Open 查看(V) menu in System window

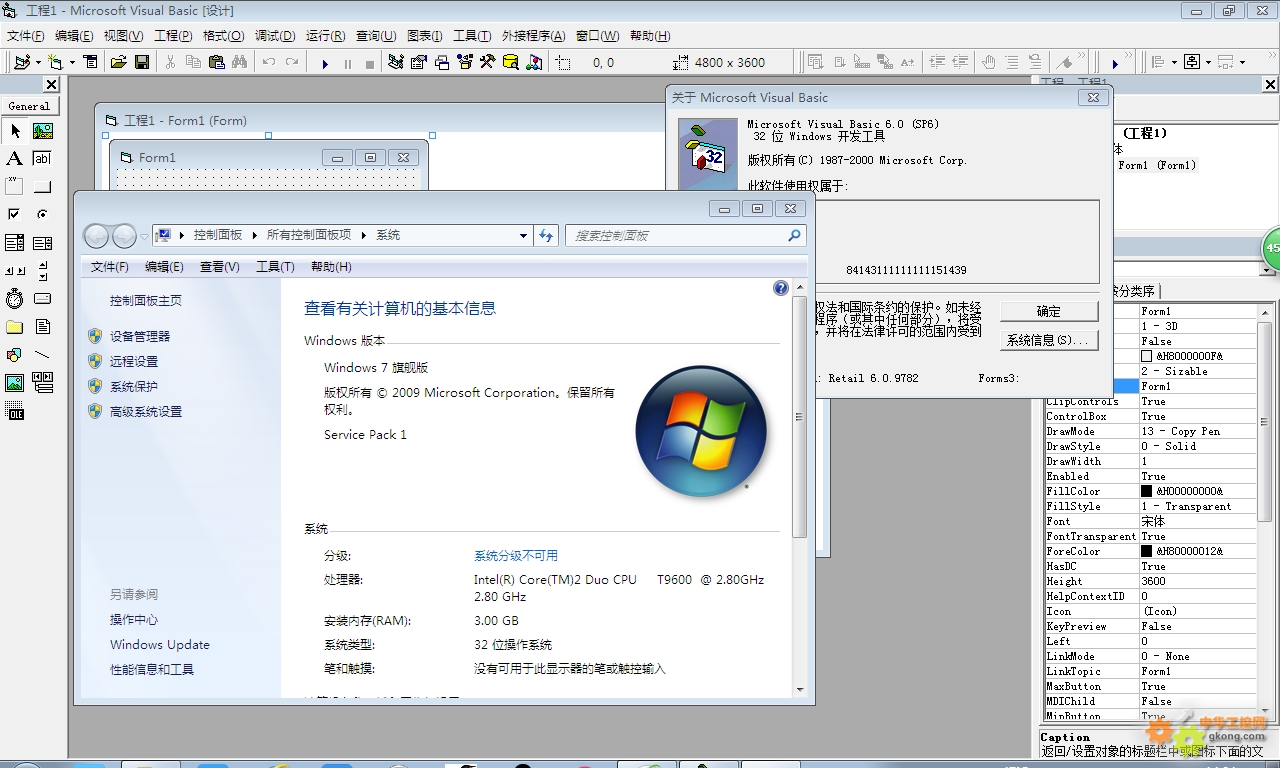(x=219, y=267)
